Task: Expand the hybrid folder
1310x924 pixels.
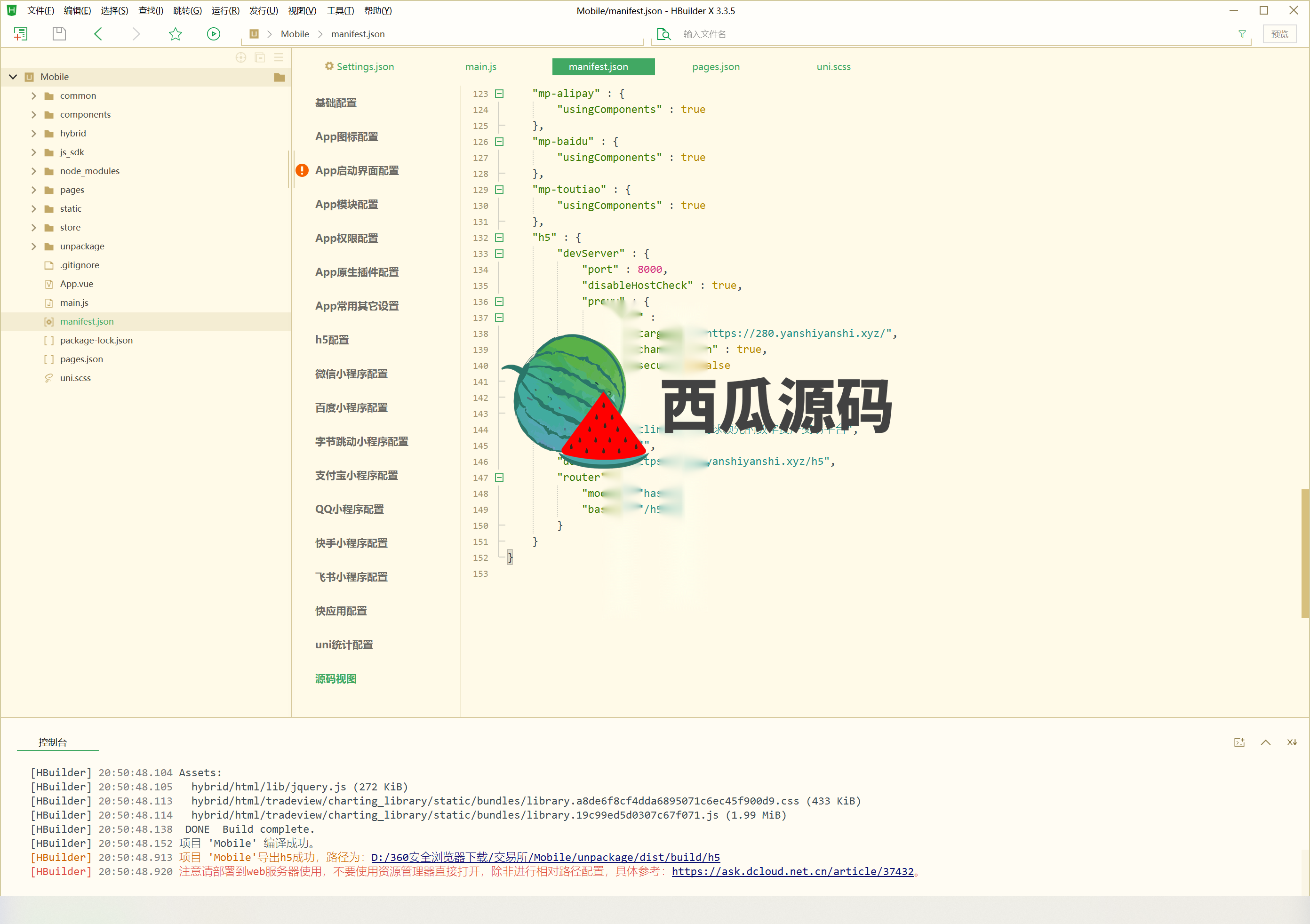Action: pyautogui.click(x=34, y=134)
